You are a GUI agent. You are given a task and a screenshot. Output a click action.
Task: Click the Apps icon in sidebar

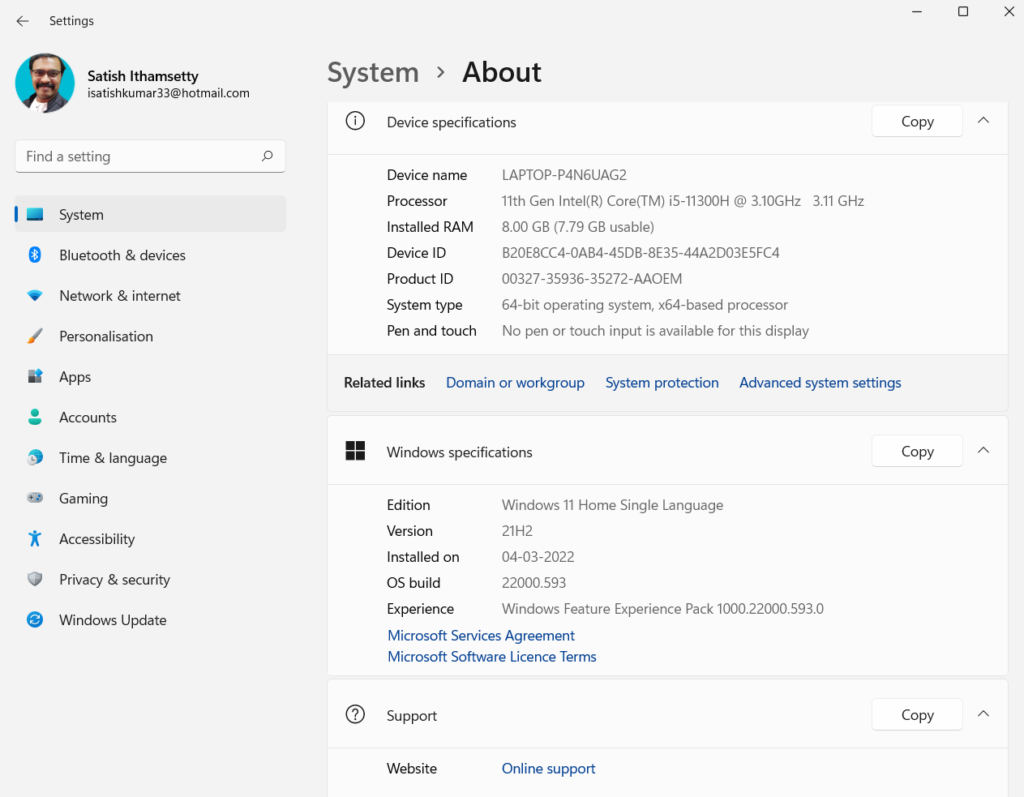[35, 376]
